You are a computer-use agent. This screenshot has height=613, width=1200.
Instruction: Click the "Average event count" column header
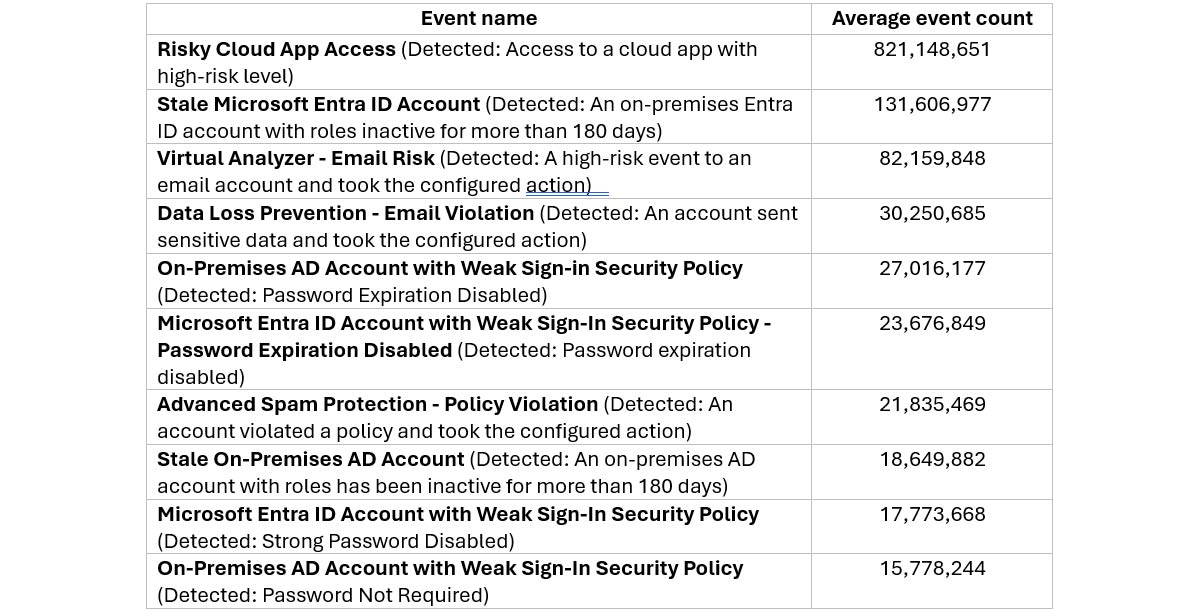[x=932, y=18]
